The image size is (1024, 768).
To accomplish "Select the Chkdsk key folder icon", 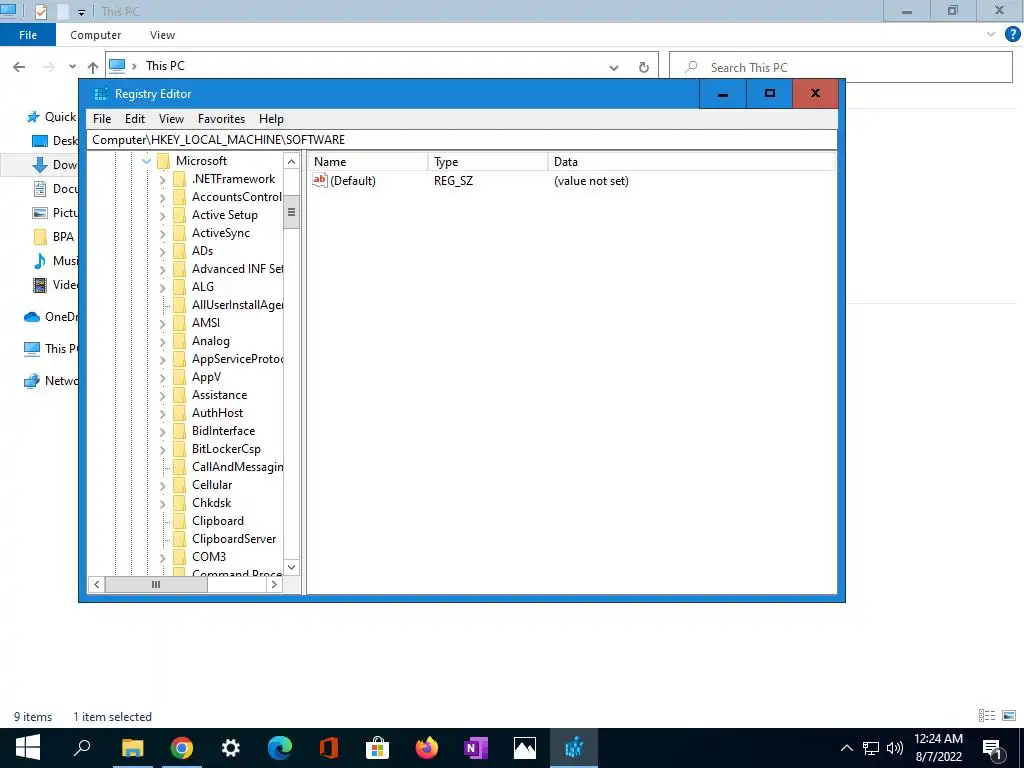I will [x=180, y=503].
